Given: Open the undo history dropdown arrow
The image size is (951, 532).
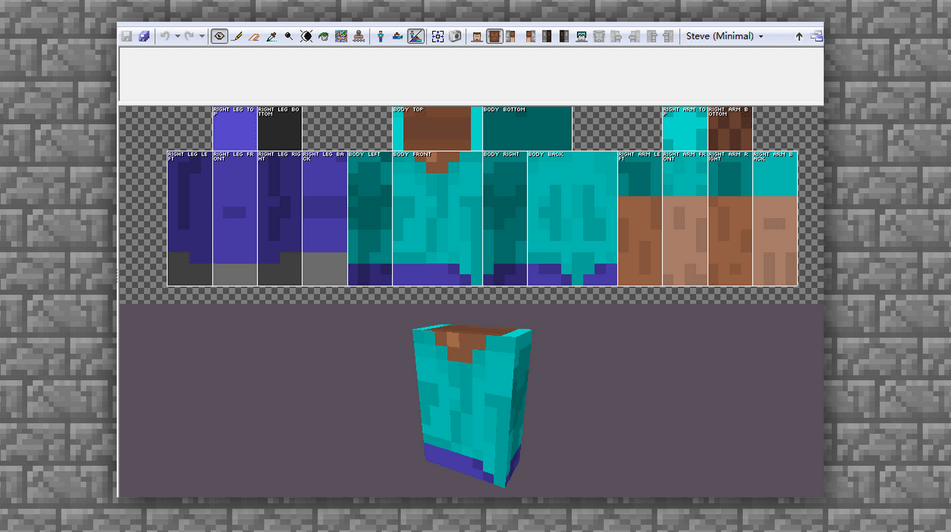Looking at the screenshot, I should point(177,36).
